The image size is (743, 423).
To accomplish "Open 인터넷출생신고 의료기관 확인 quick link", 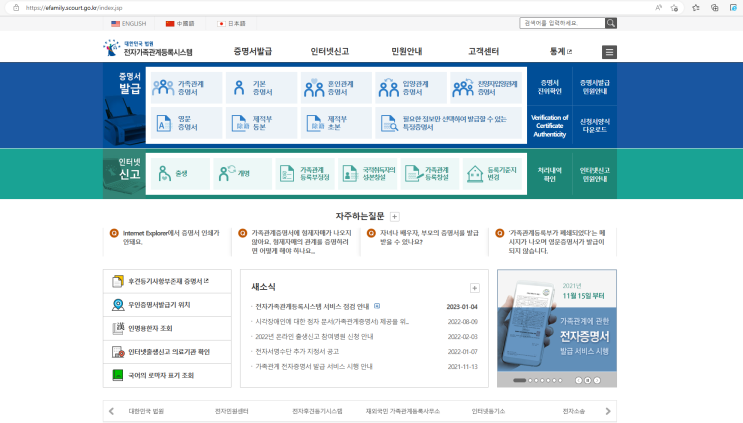I will pos(167,352).
